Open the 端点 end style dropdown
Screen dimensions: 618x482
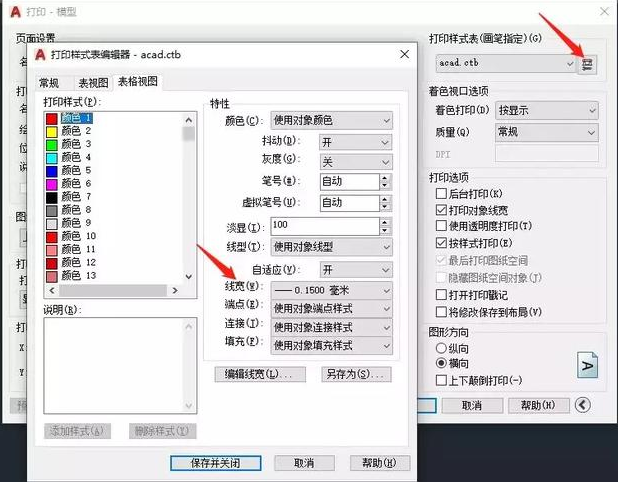[x=331, y=308]
